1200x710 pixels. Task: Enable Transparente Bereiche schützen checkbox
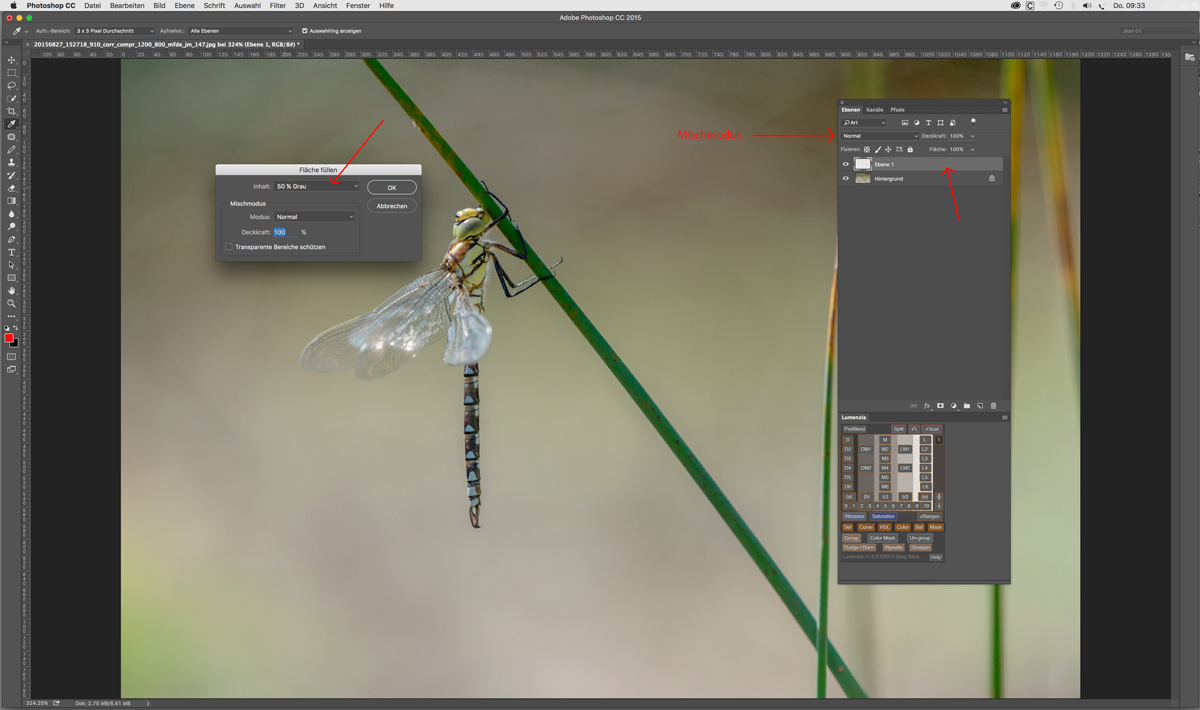(x=229, y=247)
